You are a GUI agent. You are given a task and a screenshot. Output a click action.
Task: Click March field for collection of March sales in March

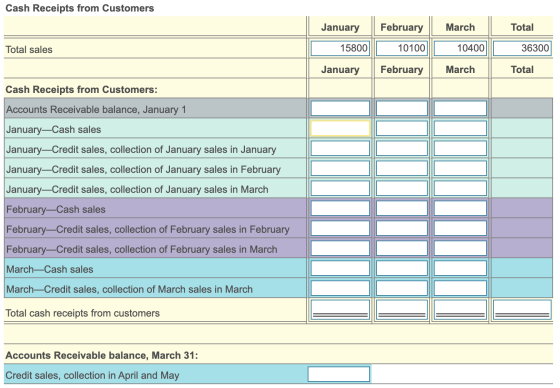(x=460, y=288)
